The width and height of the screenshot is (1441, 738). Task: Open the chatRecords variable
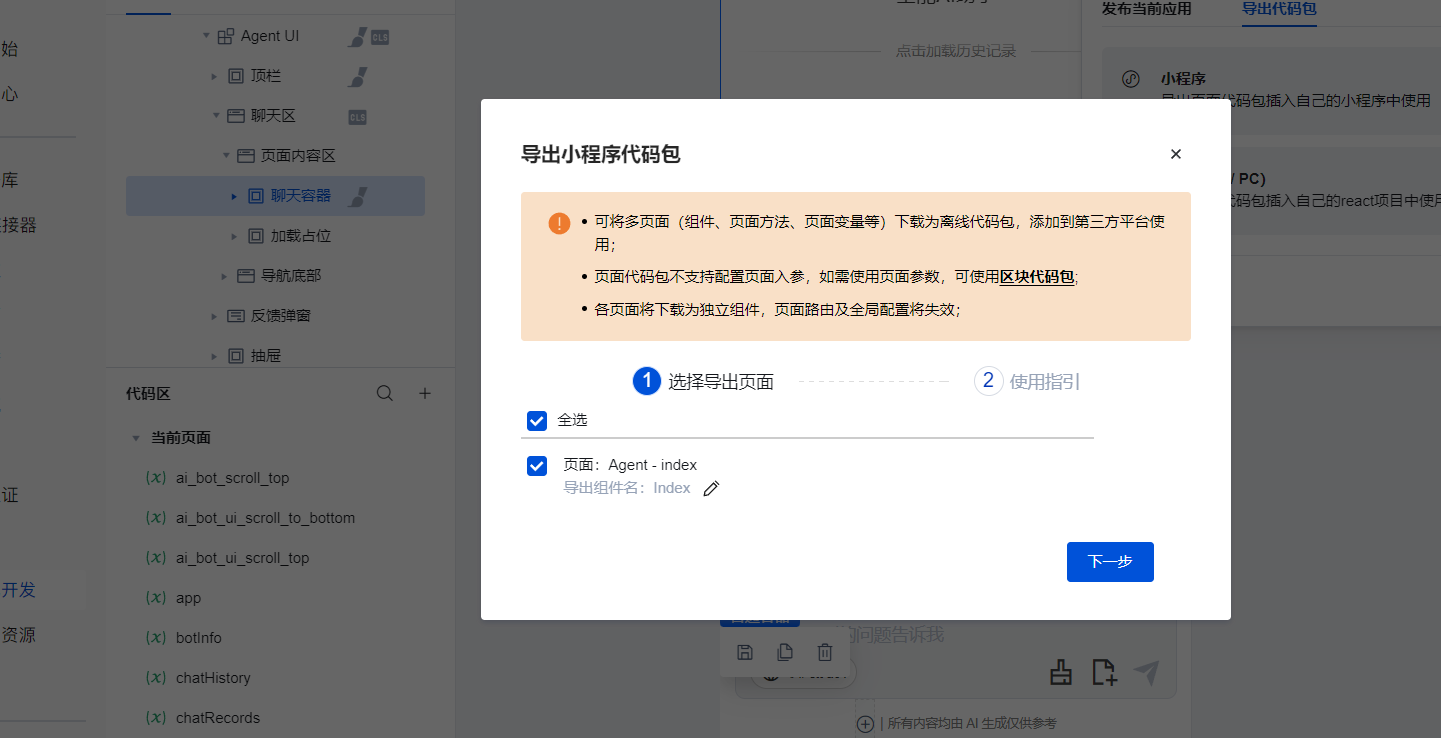click(x=218, y=718)
